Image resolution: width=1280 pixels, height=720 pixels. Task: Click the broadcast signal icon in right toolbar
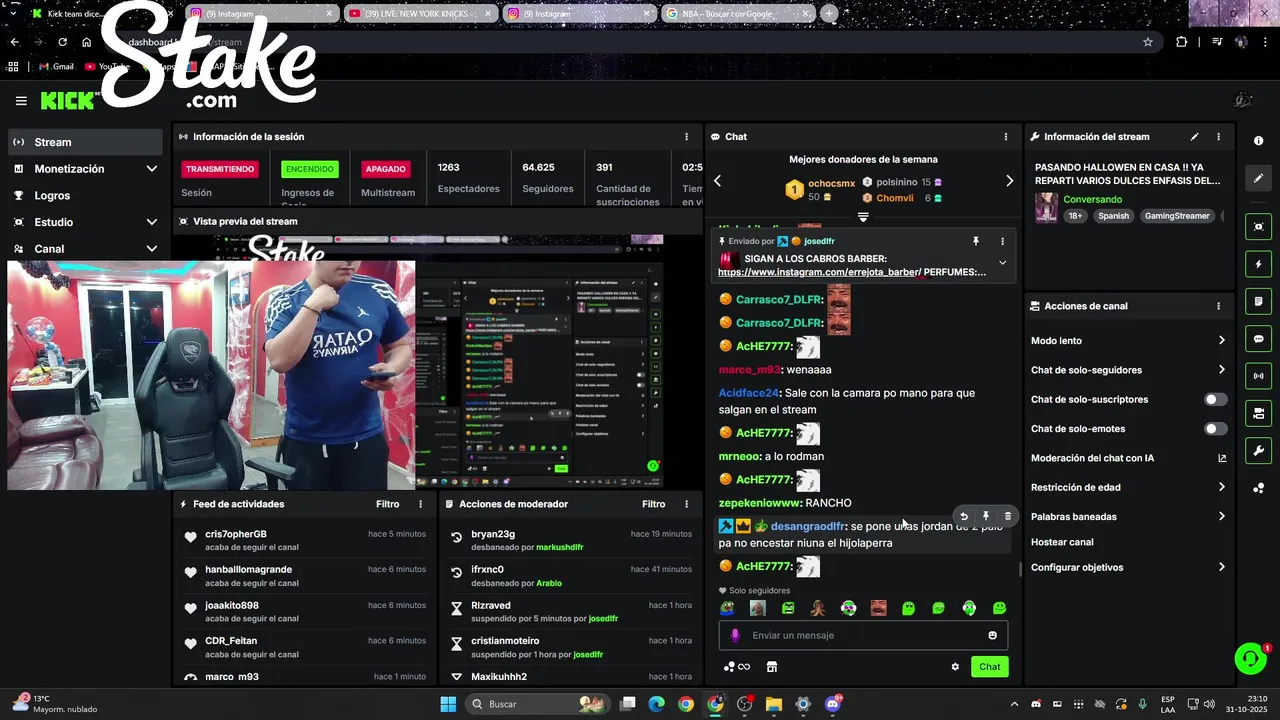point(1258,376)
